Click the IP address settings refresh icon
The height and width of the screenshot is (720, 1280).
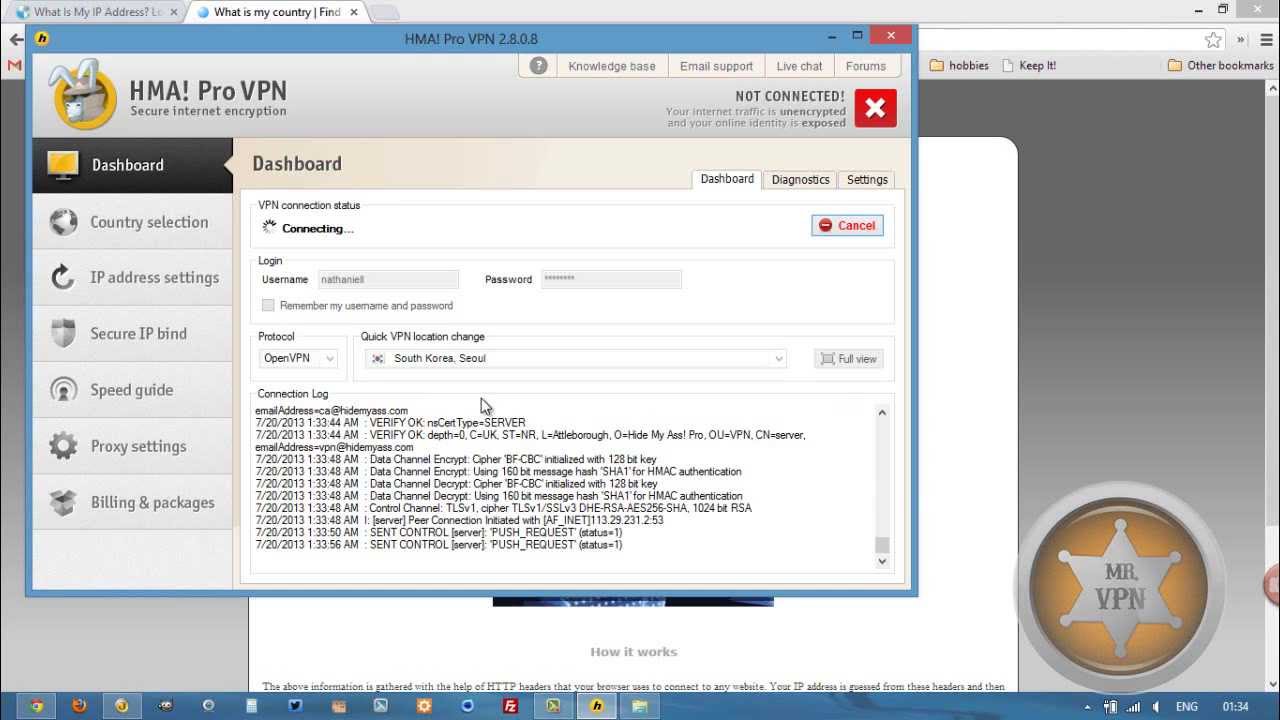click(63, 278)
